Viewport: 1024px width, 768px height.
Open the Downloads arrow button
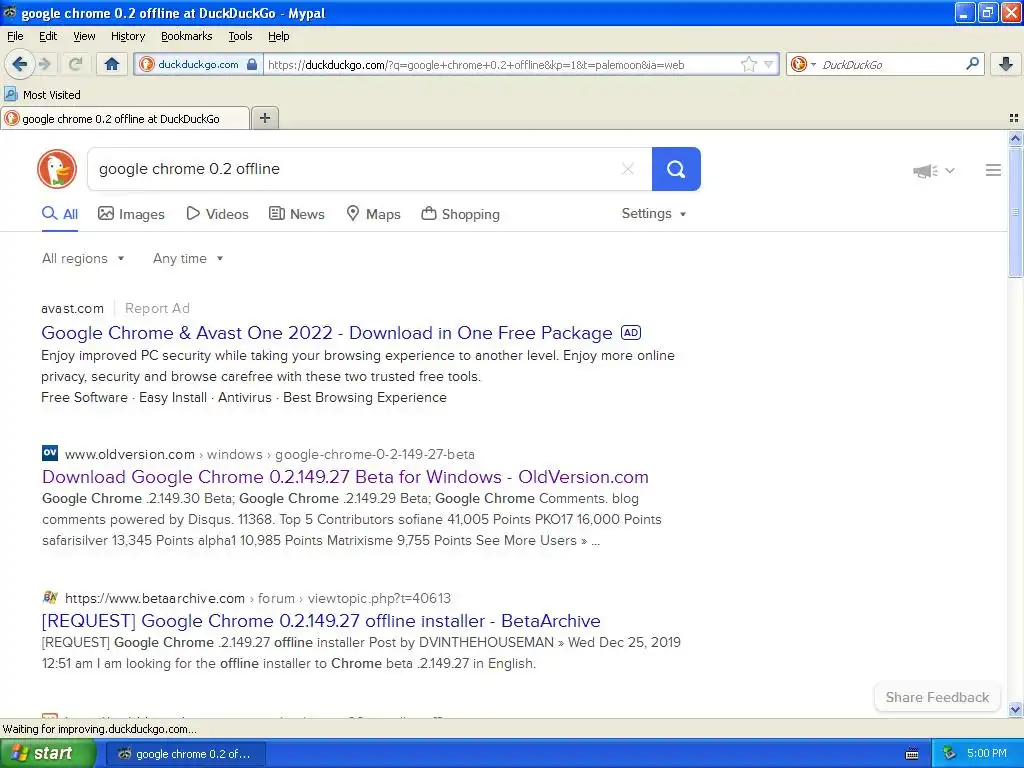(x=1006, y=64)
